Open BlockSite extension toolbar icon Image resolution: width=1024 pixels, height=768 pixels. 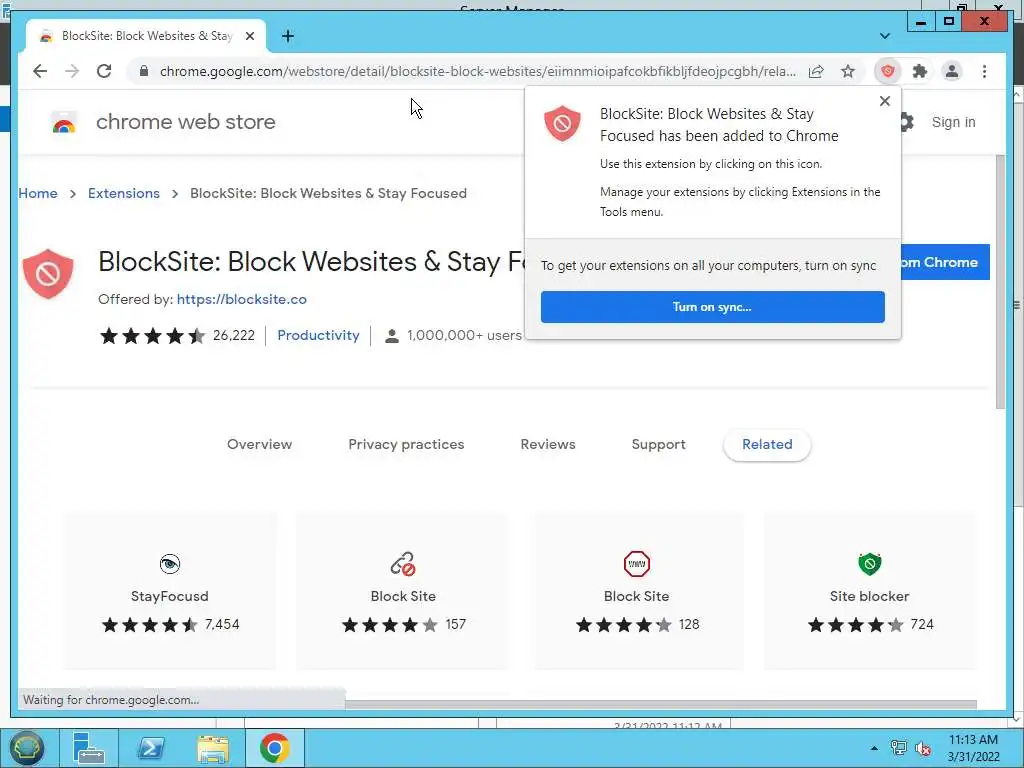(x=888, y=71)
